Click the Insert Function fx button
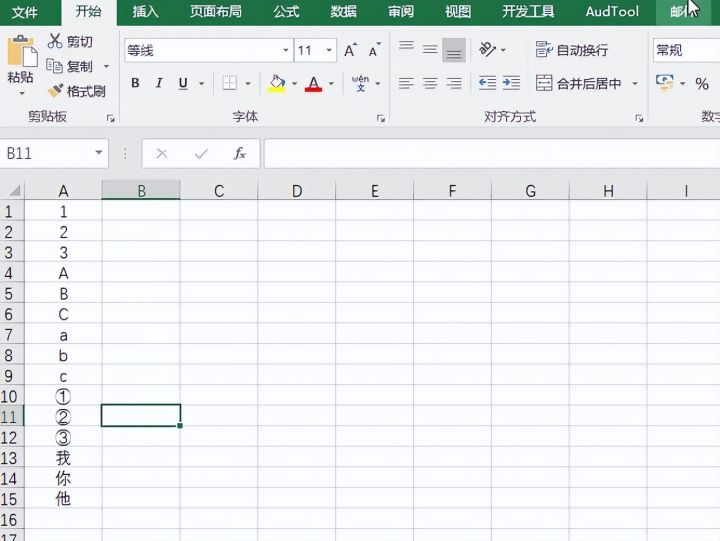 coord(240,153)
